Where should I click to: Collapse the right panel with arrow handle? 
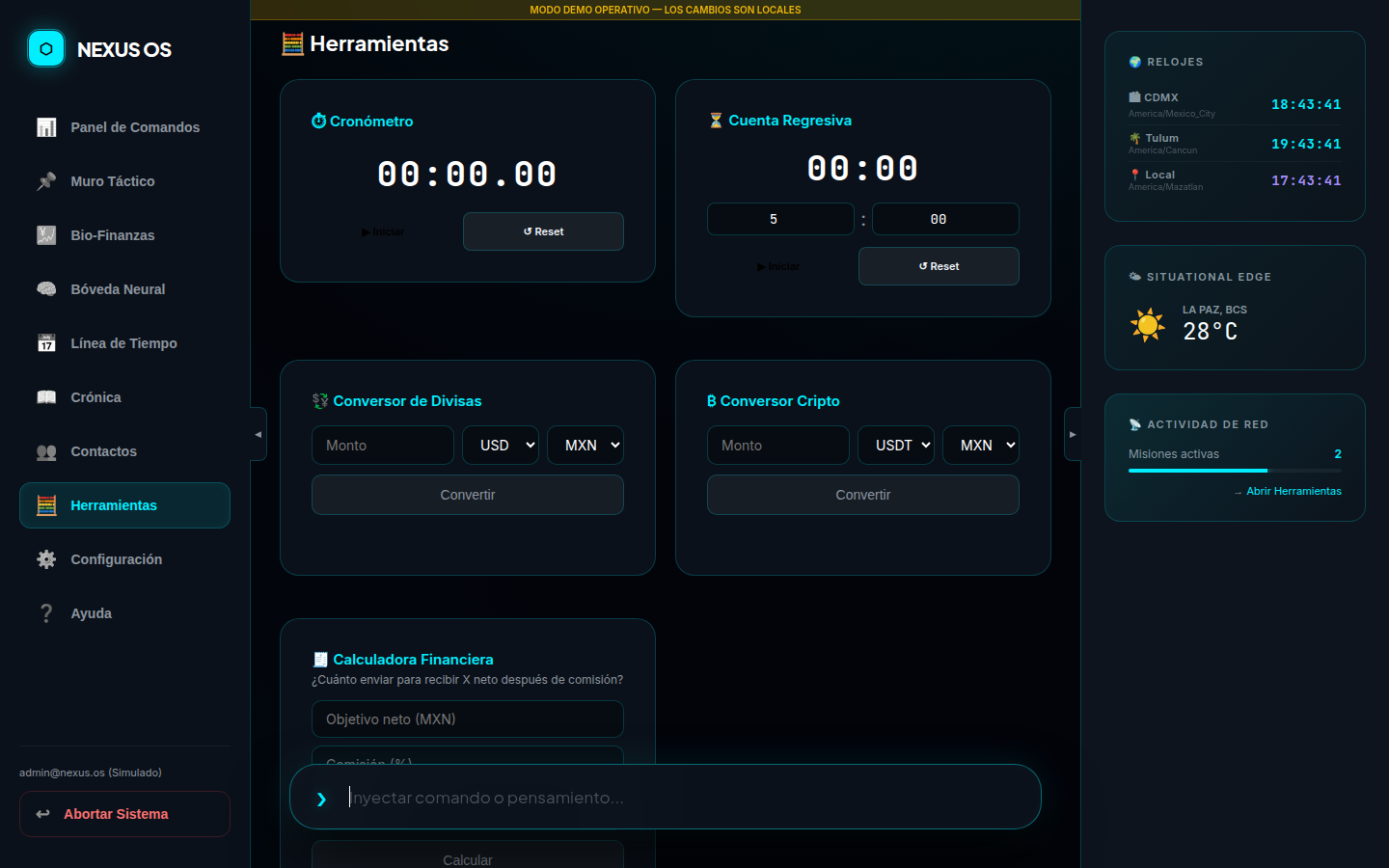(x=1073, y=434)
